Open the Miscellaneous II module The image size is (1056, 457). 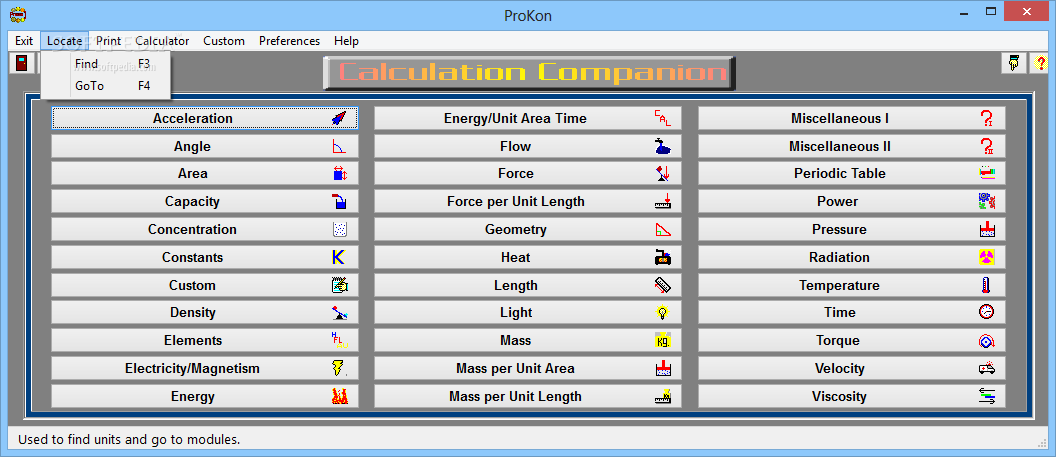(852, 146)
